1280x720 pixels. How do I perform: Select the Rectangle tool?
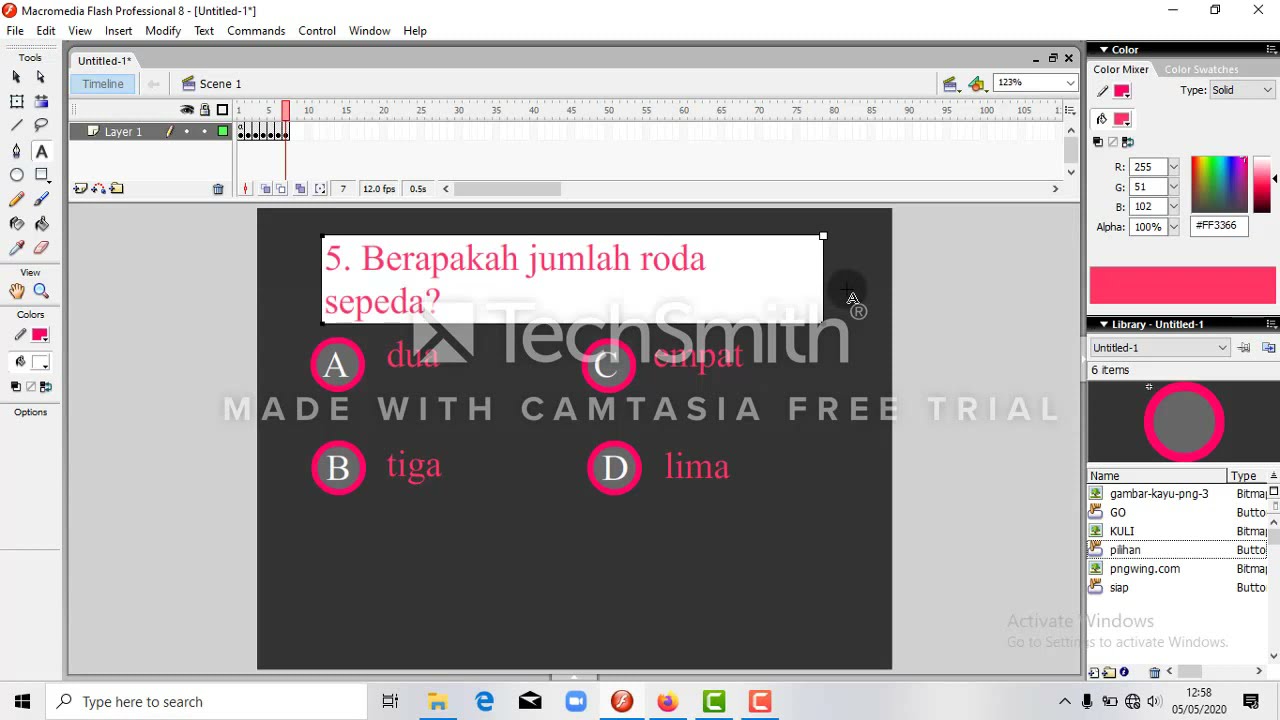pos(41,175)
